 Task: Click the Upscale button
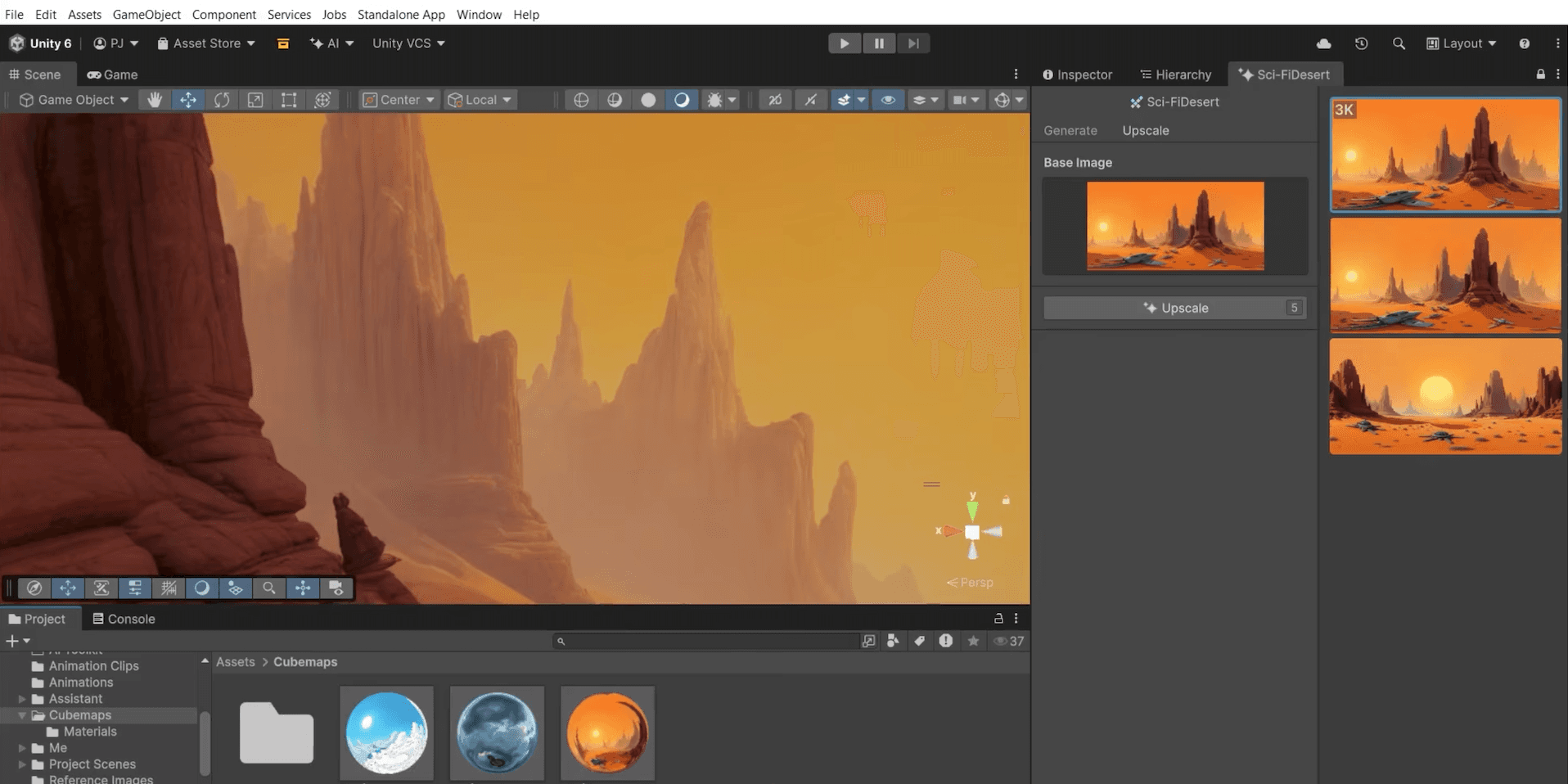pyautogui.click(x=1174, y=308)
